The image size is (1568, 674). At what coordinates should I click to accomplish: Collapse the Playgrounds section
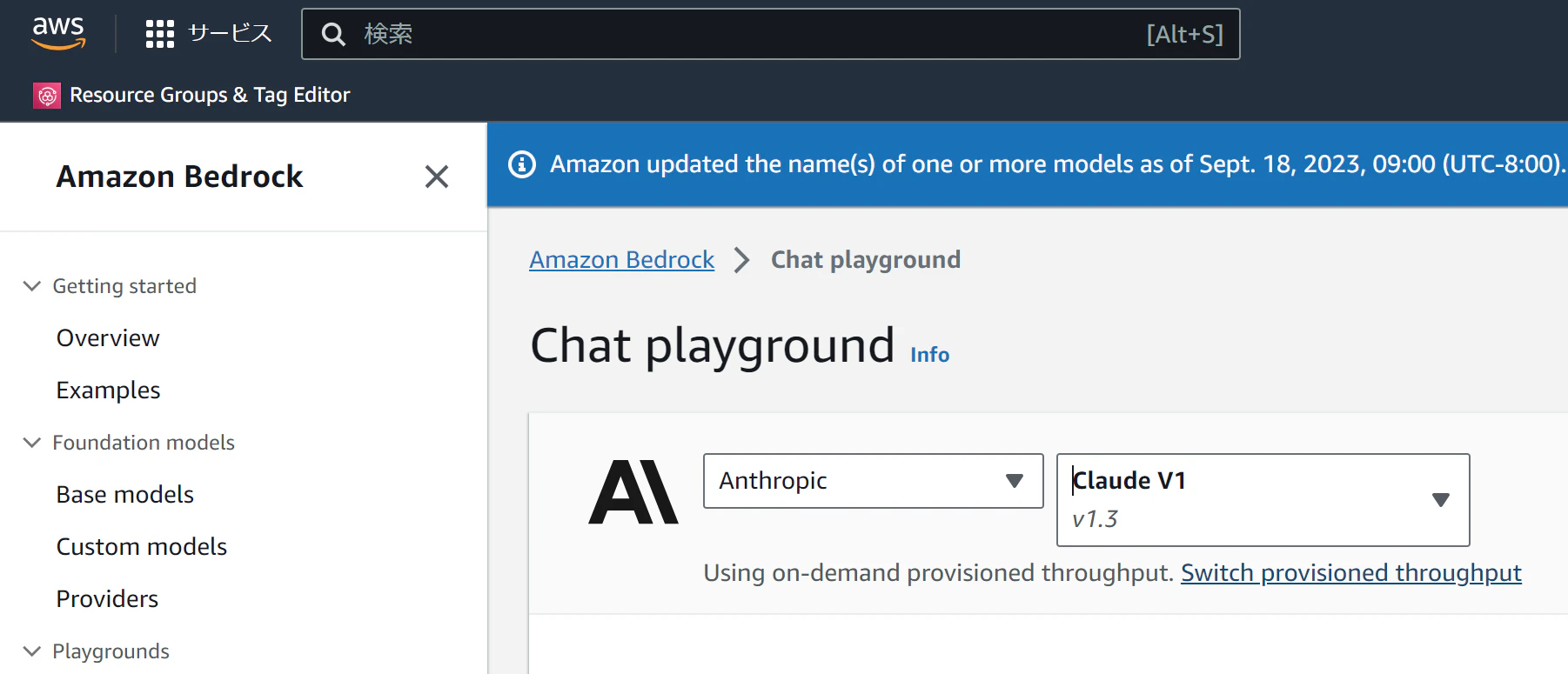click(32, 651)
